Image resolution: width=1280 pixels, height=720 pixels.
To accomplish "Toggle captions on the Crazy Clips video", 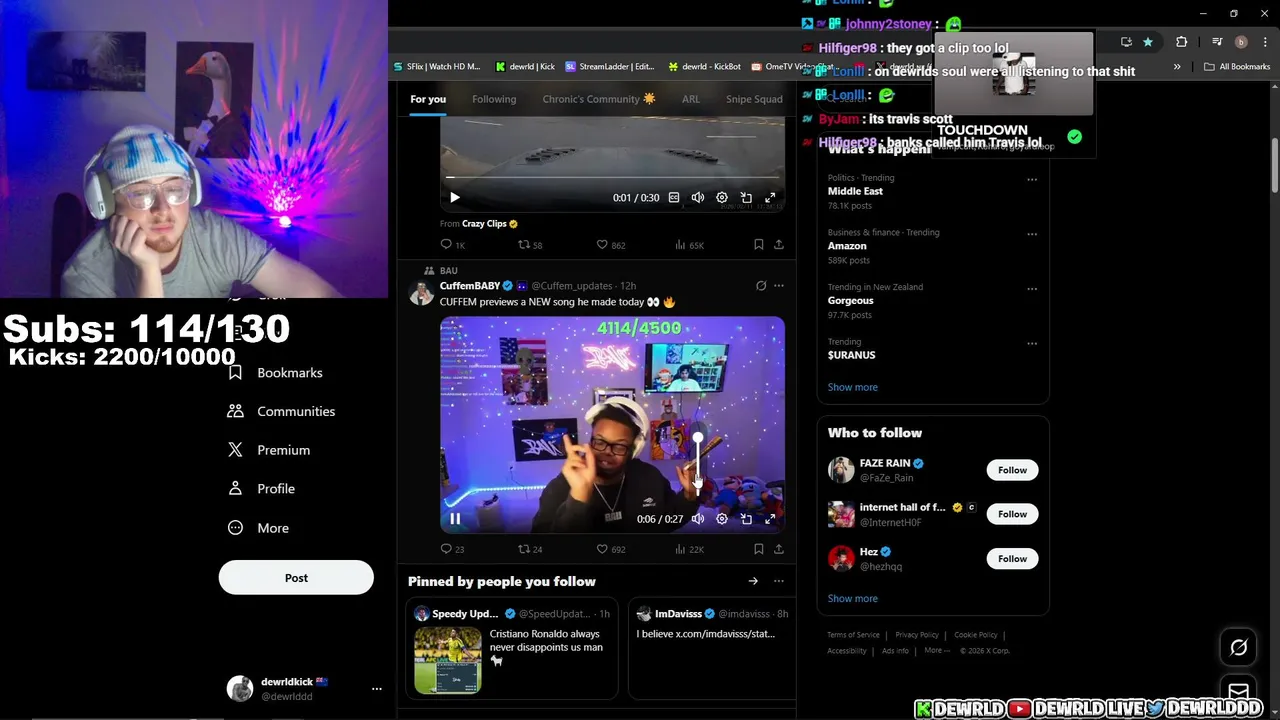I will click(x=674, y=198).
